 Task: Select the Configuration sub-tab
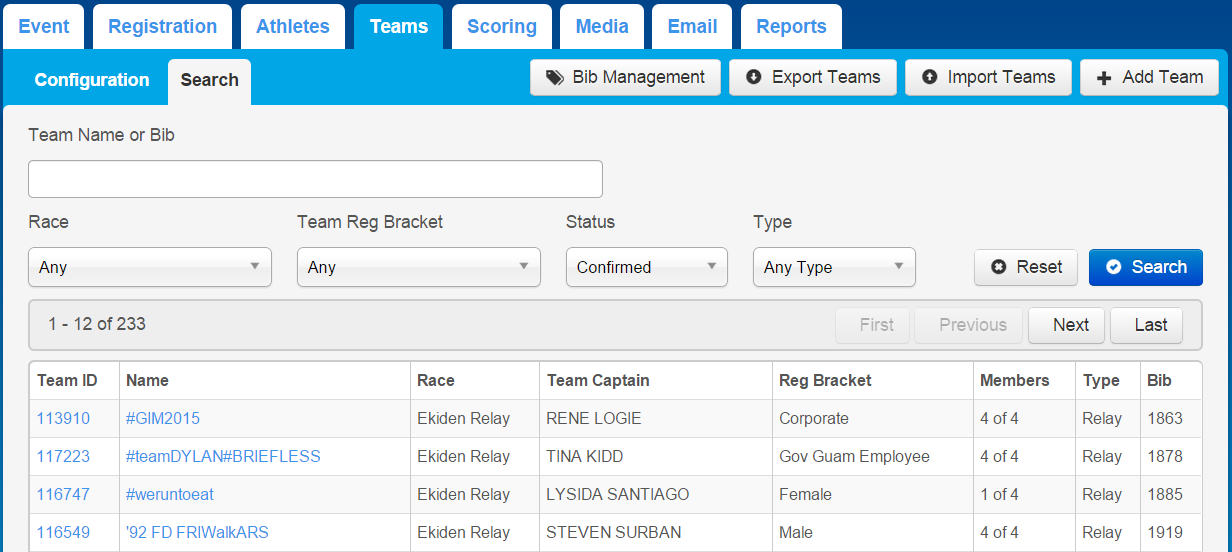[92, 80]
